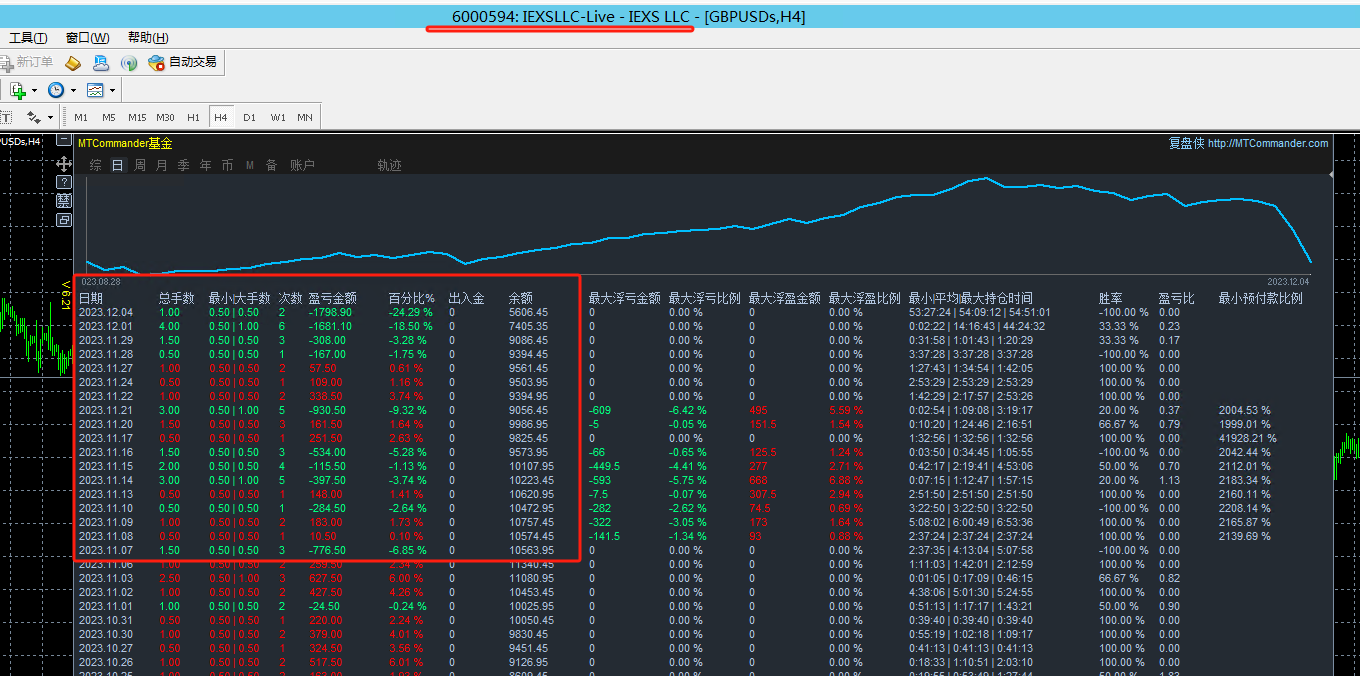The image size is (1360, 676).
Task: Click the 日期 column header
Action: pyautogui.click(x=91, y=298)
